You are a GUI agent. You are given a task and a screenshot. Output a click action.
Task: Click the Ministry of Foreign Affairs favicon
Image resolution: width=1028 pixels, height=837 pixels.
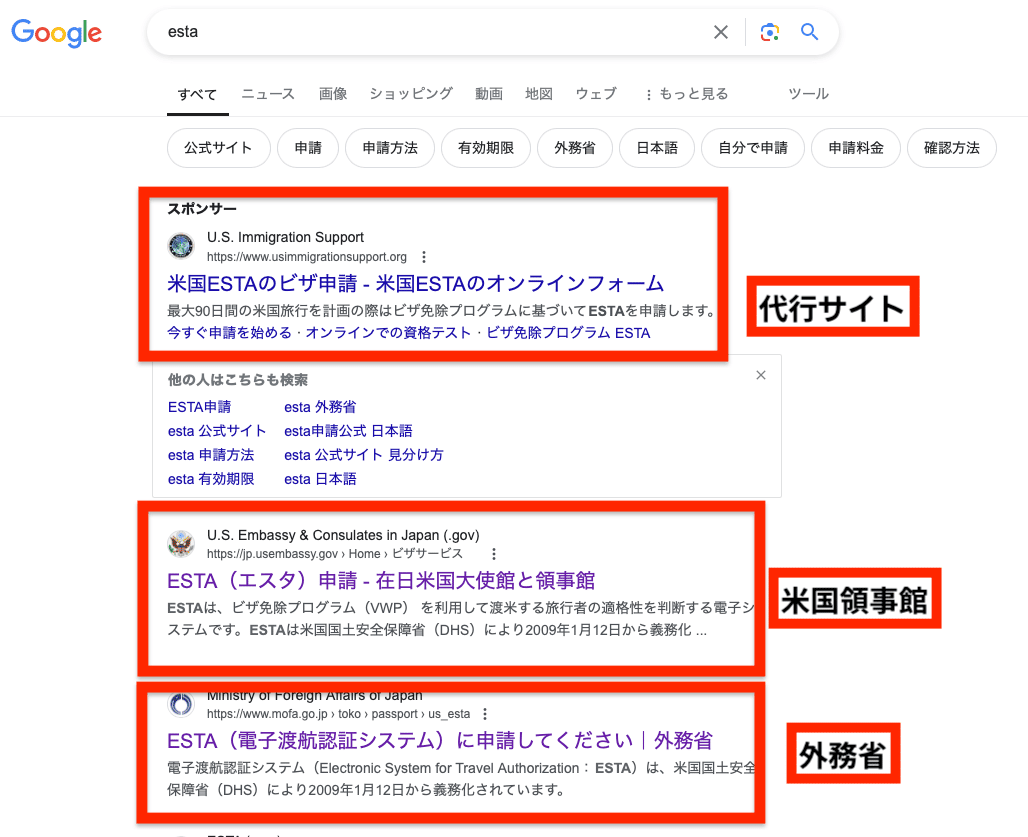point(181,705)
